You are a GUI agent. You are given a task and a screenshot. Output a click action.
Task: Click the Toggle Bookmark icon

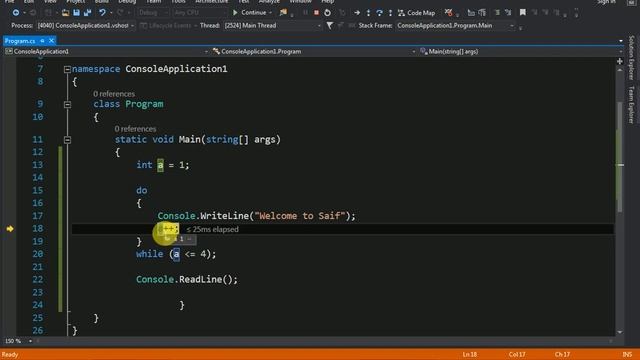(522, 13)
